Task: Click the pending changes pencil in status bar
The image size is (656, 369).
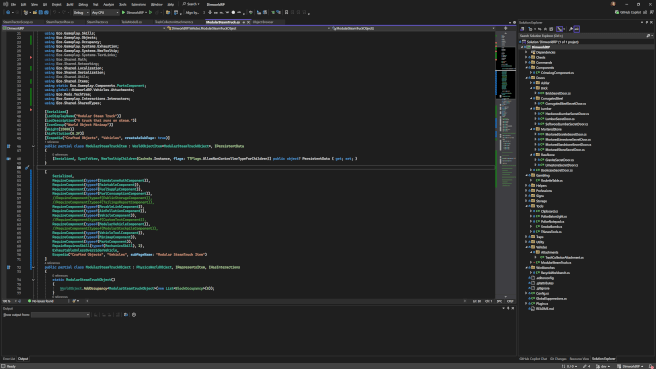Action: [587, 366]
